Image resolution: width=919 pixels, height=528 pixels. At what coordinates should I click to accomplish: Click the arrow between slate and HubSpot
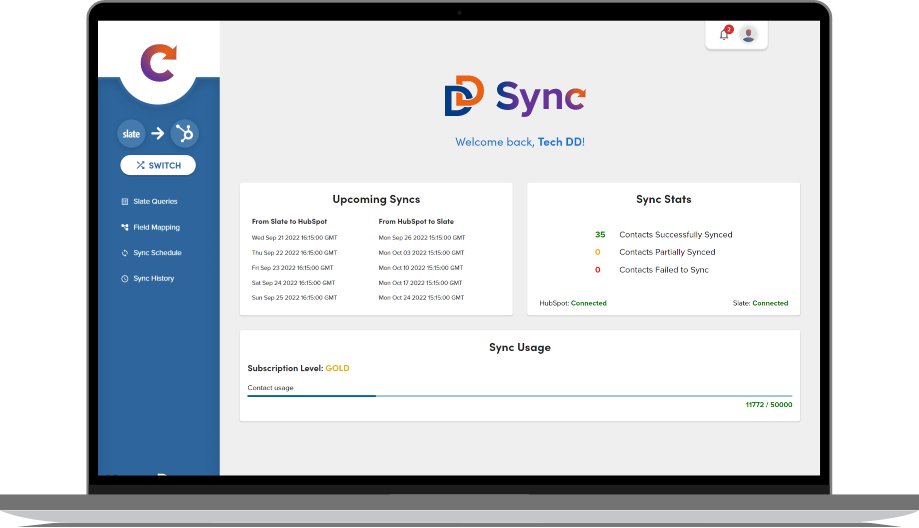click(x=158, y=134)
